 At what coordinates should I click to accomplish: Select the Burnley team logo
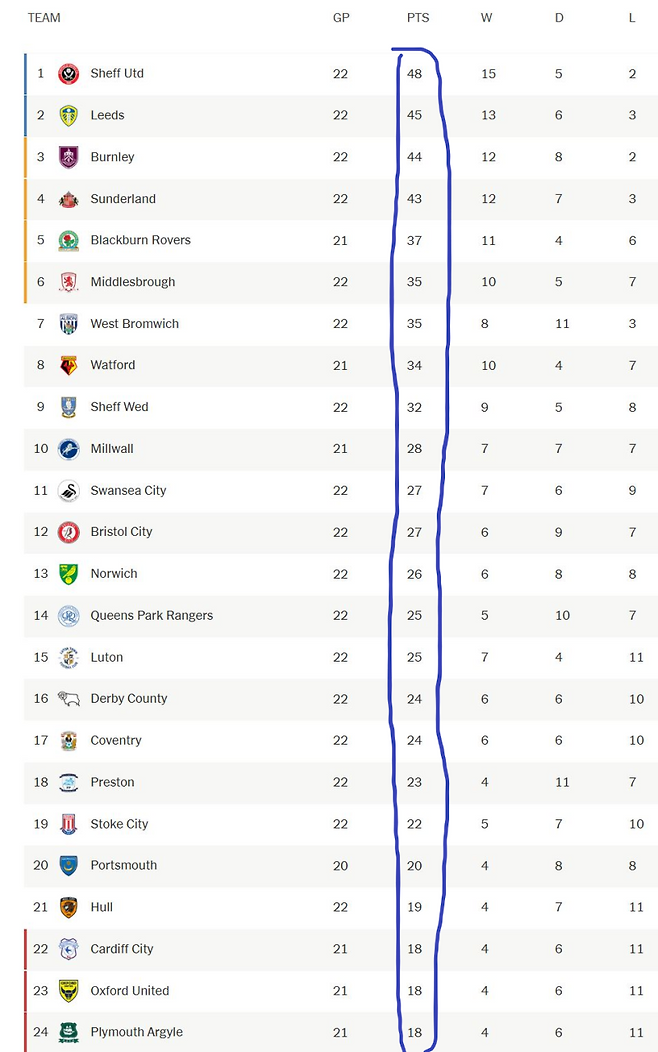pyautogui.click(x=68, y=157)
